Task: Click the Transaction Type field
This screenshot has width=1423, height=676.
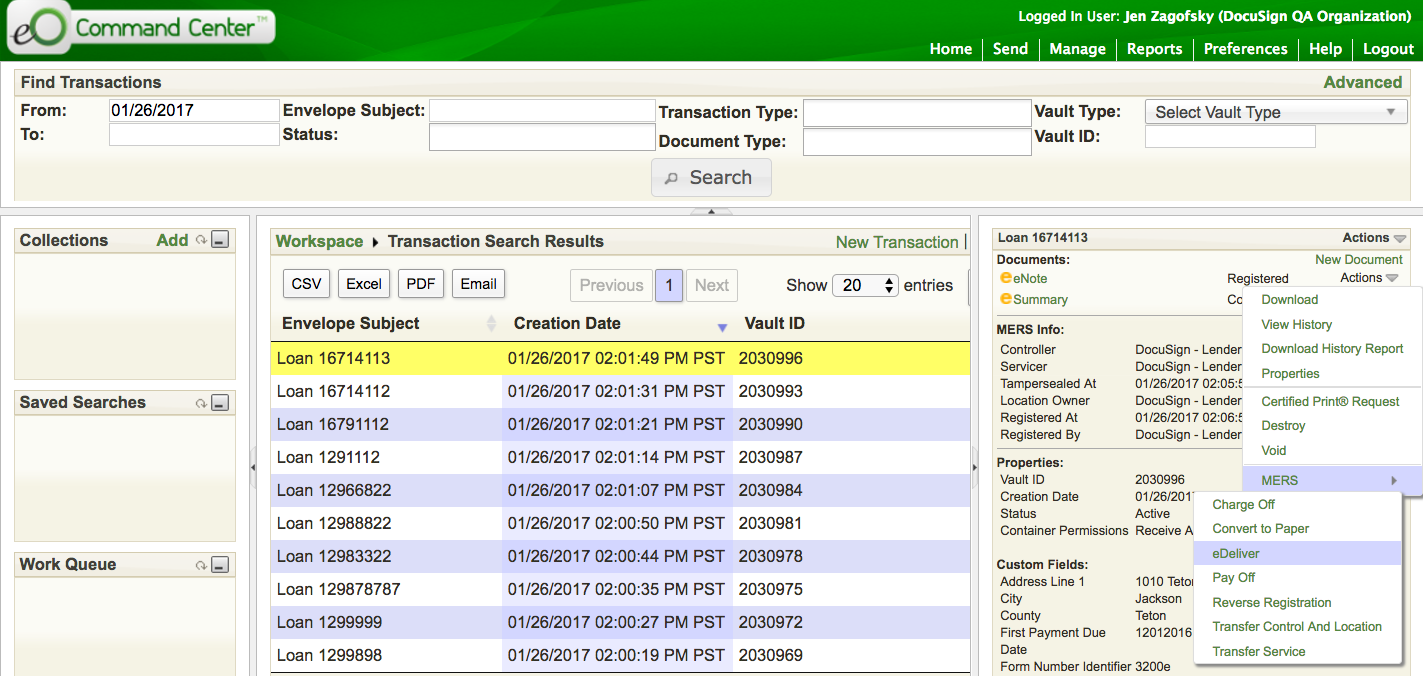Action: (917, 113)
